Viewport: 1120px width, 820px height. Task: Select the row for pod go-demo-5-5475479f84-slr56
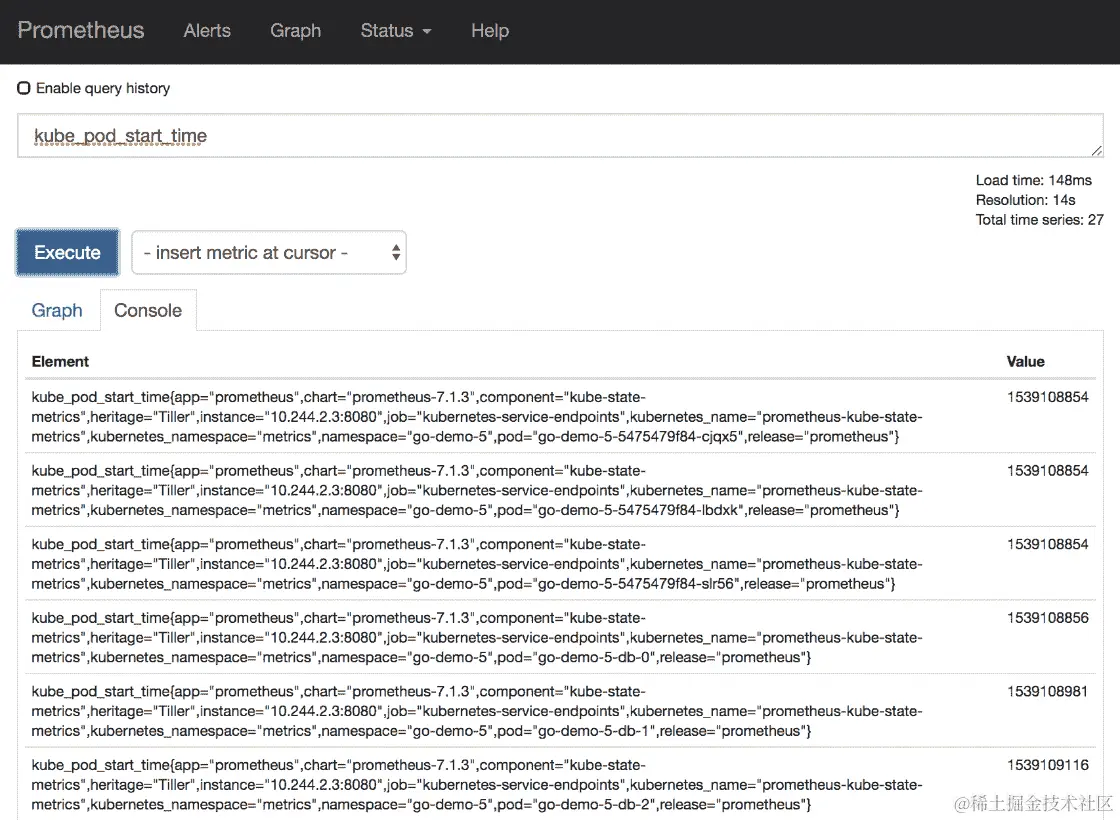560,564
